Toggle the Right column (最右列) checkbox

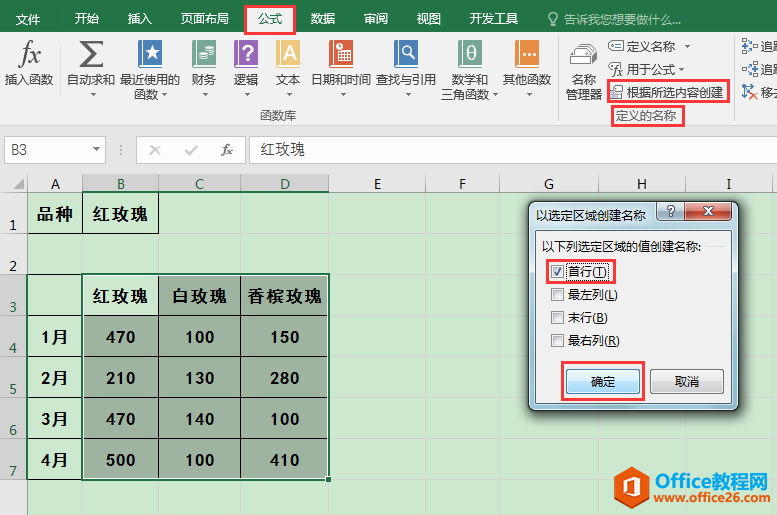pos(557,341)
